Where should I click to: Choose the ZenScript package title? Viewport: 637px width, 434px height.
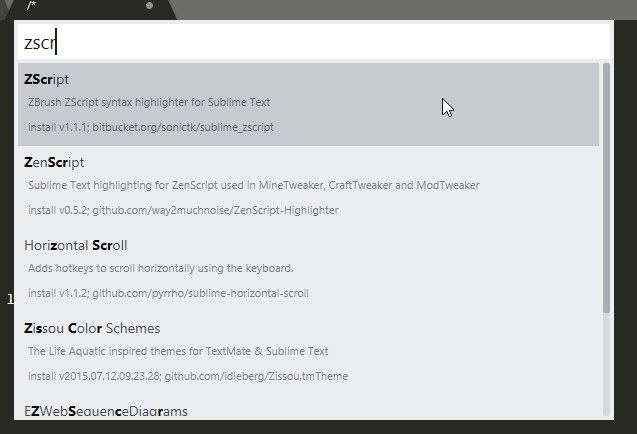[54, 163]
